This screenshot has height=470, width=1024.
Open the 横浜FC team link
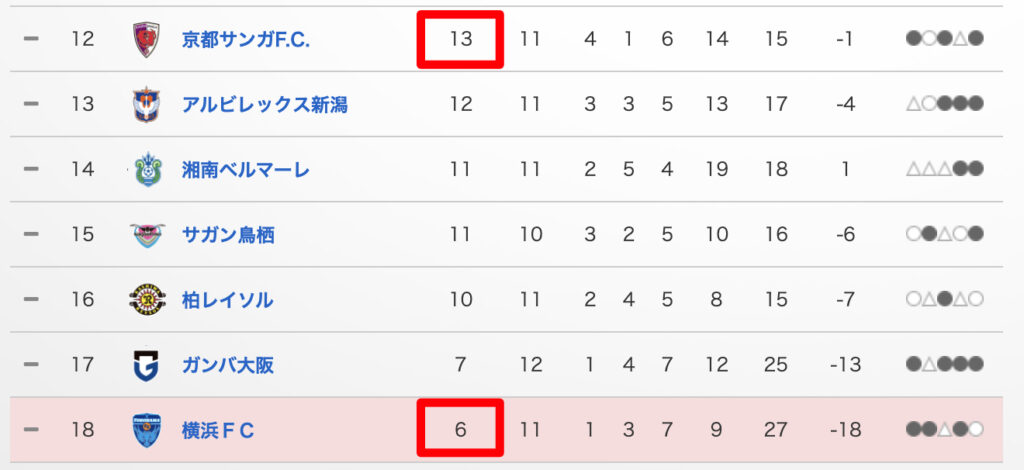[218, 431]
